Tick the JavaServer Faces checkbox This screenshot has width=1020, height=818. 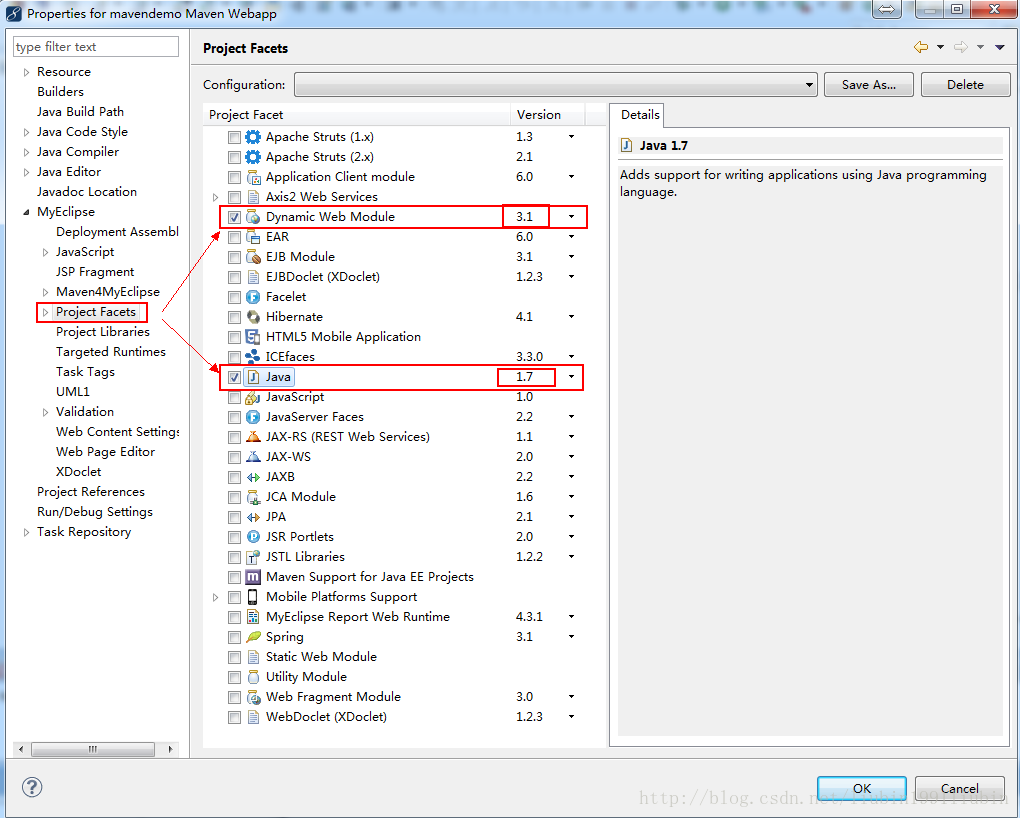click(x=234, y=417)
